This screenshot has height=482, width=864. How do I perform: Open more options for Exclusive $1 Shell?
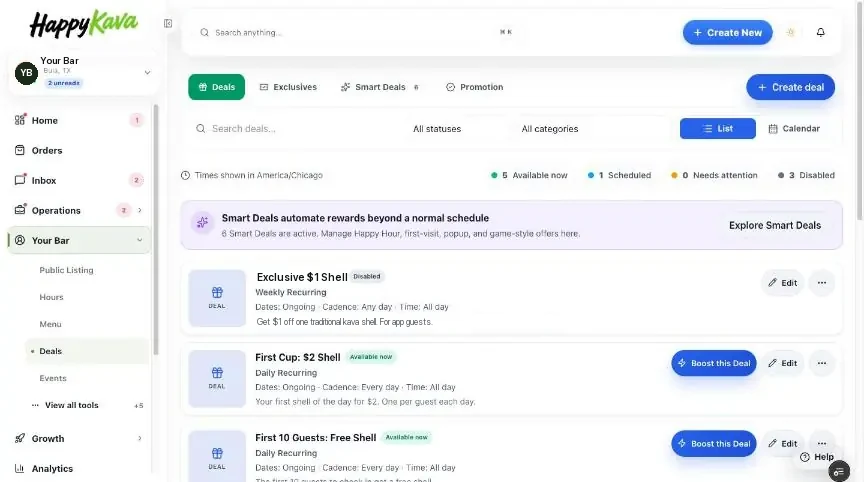(822, 283)
